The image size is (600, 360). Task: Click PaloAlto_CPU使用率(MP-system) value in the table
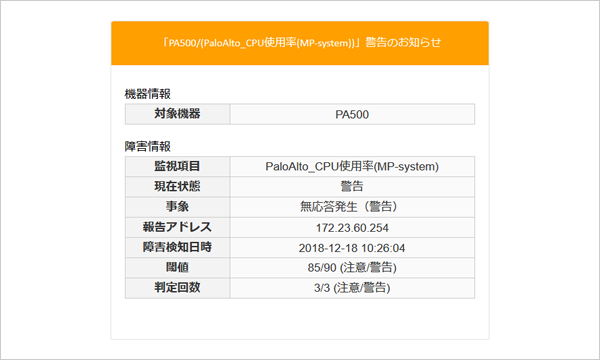(352, 166)
